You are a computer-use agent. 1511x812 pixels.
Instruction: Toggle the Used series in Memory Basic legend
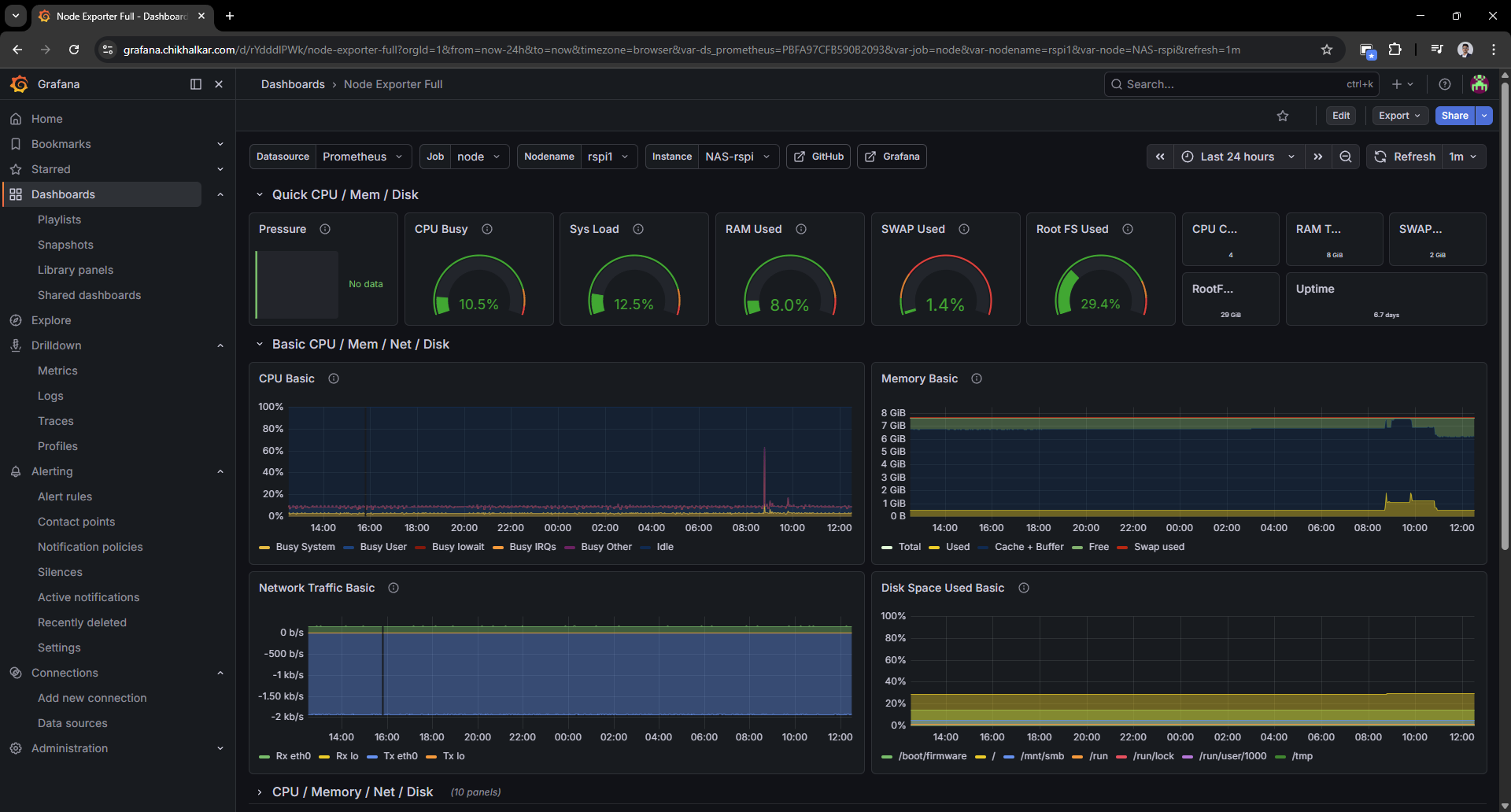coord(958,546)
